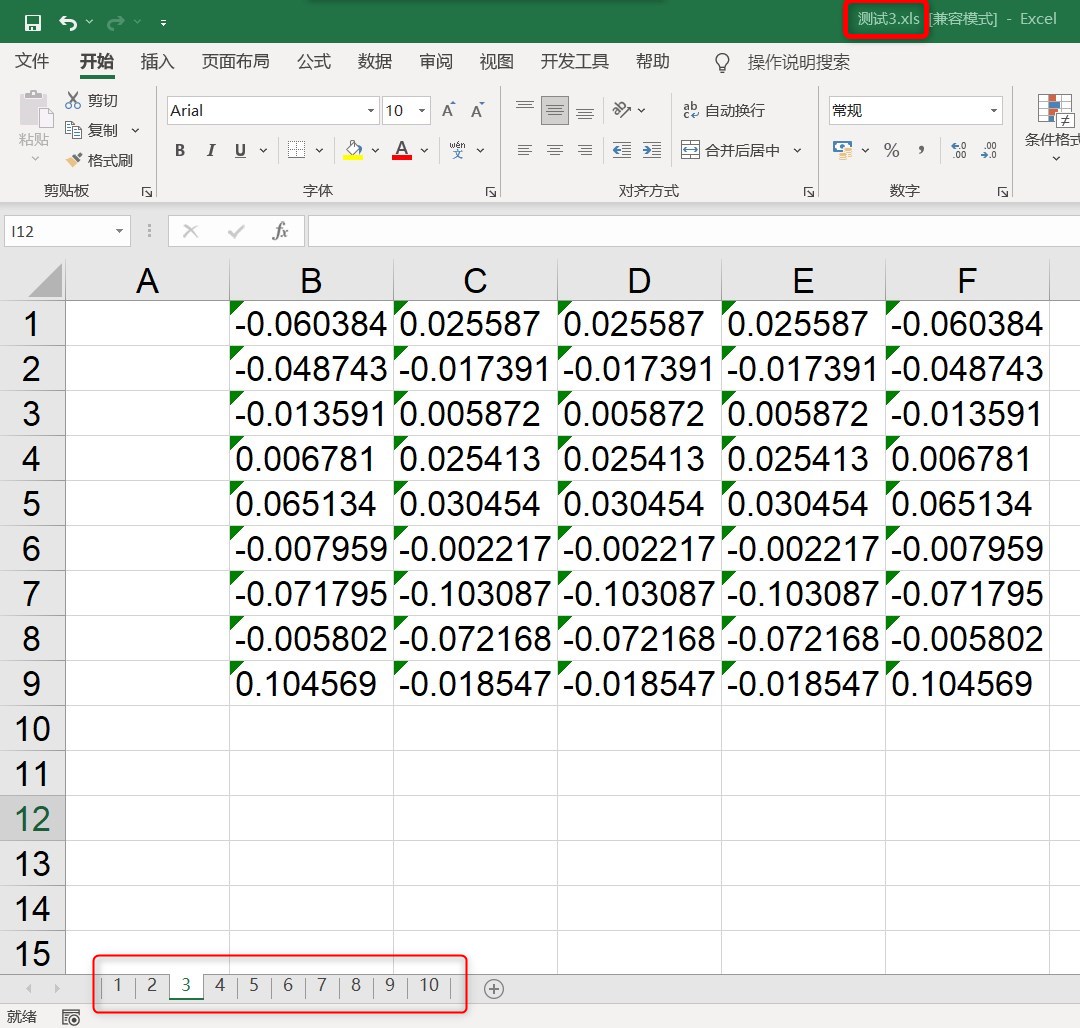Open the font name dropdown

[x=370, y=110]
